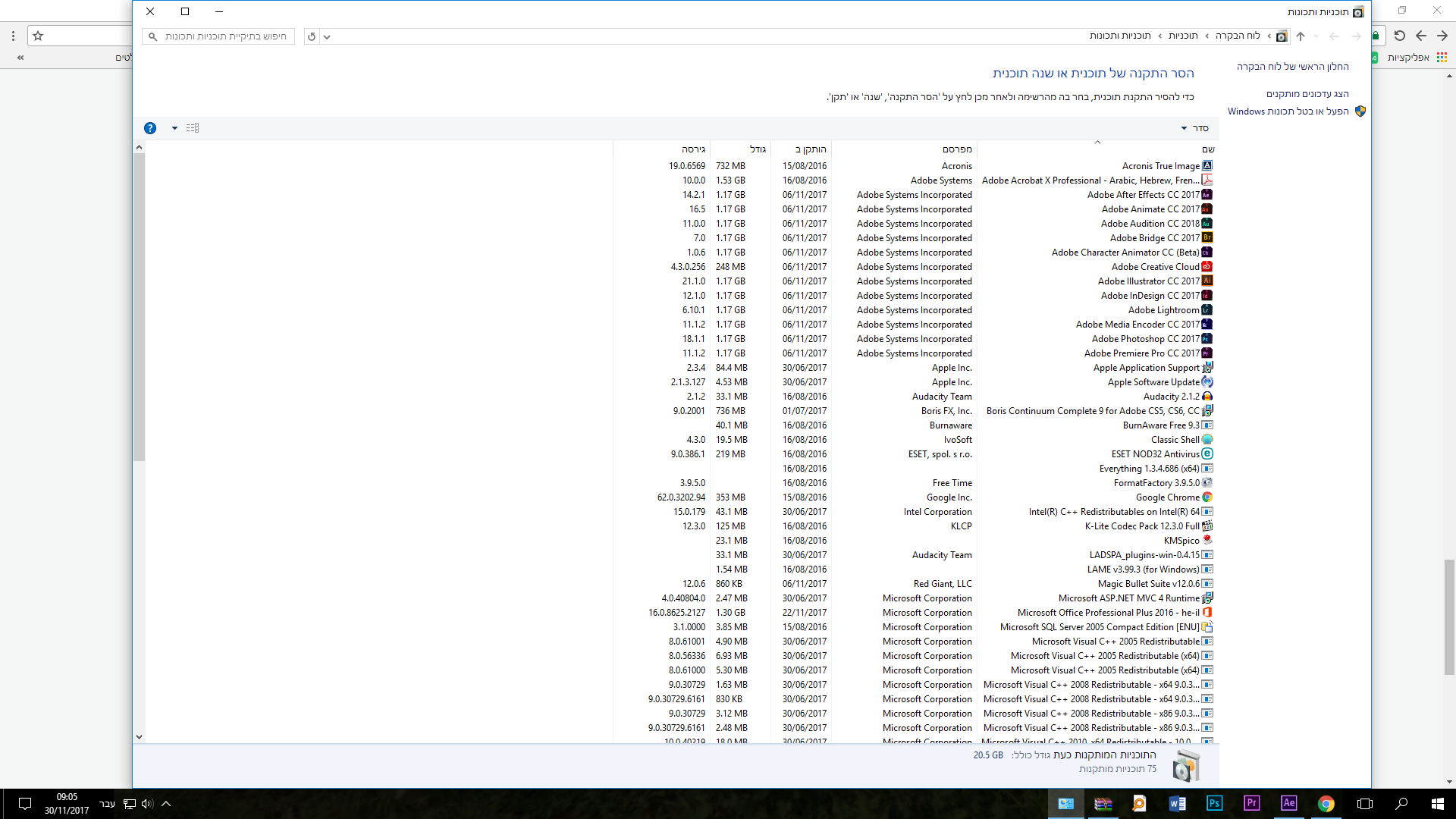Click the list scrollbar up arrow
The image size is (1456, 819).
tap(139, 147)
